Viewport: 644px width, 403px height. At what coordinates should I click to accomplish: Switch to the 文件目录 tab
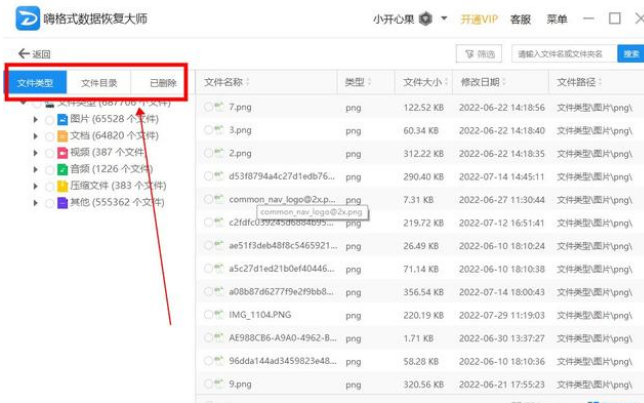[98, 83]
